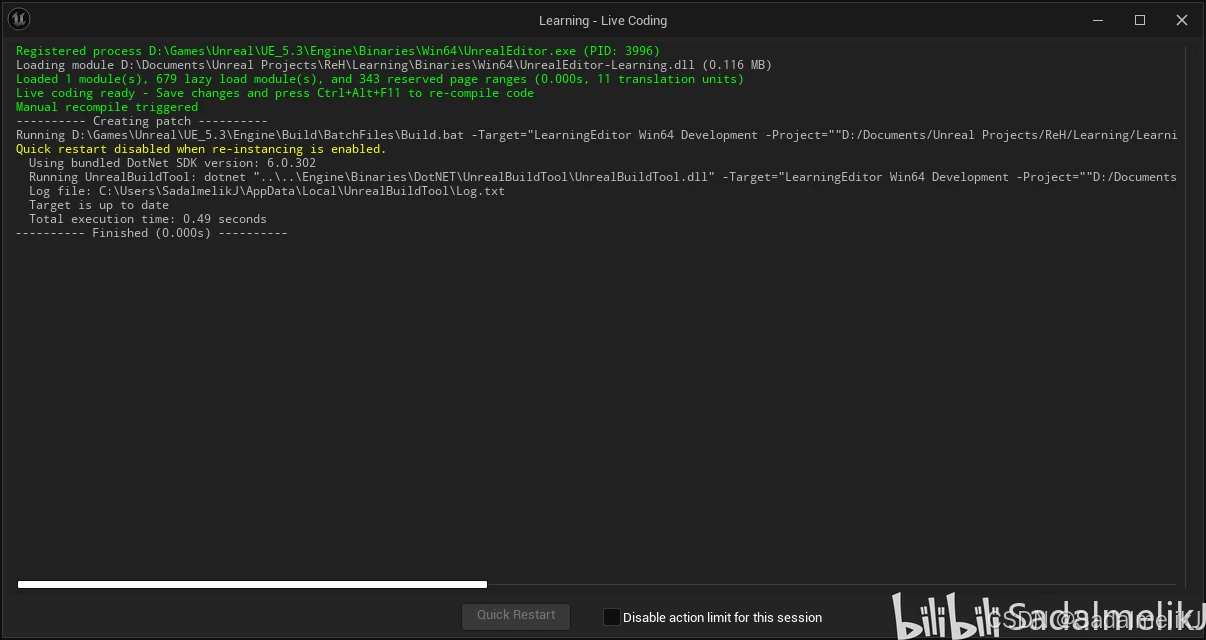Close the Live Coding window
Screen dimensions: 1206x640
click(x=1182, y=20)
